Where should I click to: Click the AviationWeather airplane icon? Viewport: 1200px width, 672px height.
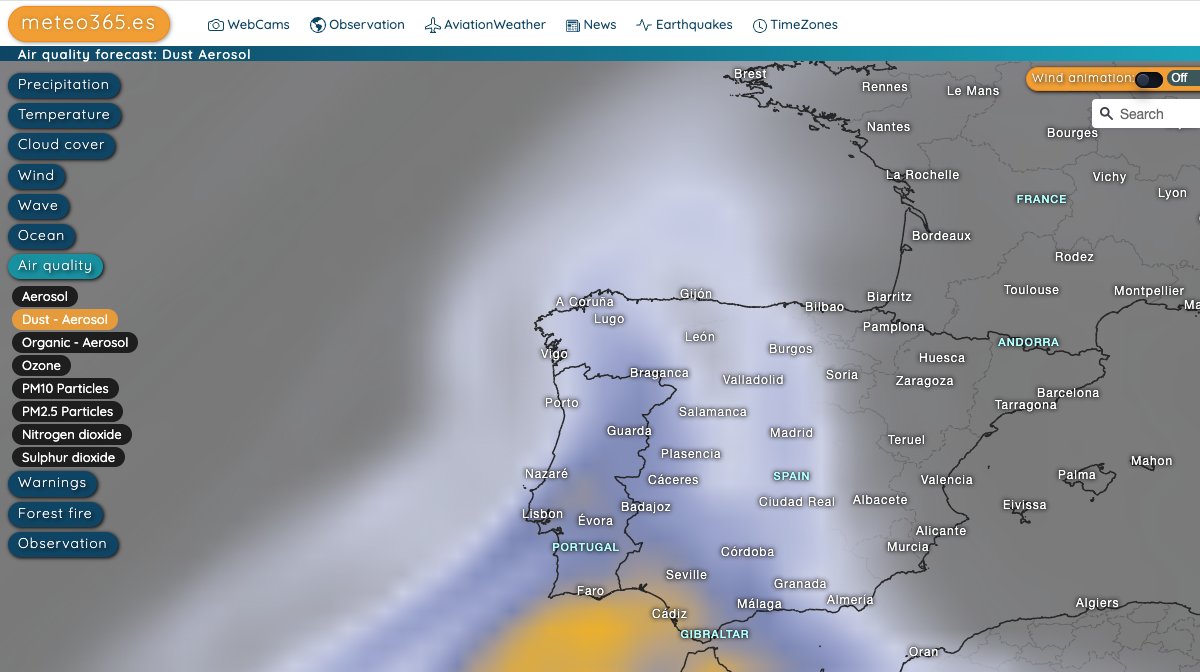coord(432,25)
